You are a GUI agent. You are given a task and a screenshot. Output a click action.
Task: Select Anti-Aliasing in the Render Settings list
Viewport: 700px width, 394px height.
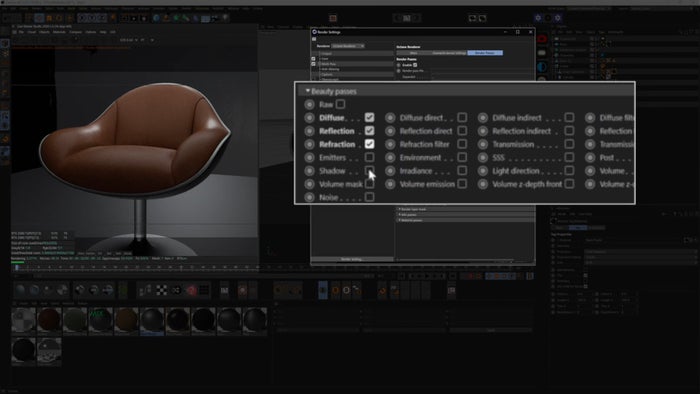[x=331, y=69]
